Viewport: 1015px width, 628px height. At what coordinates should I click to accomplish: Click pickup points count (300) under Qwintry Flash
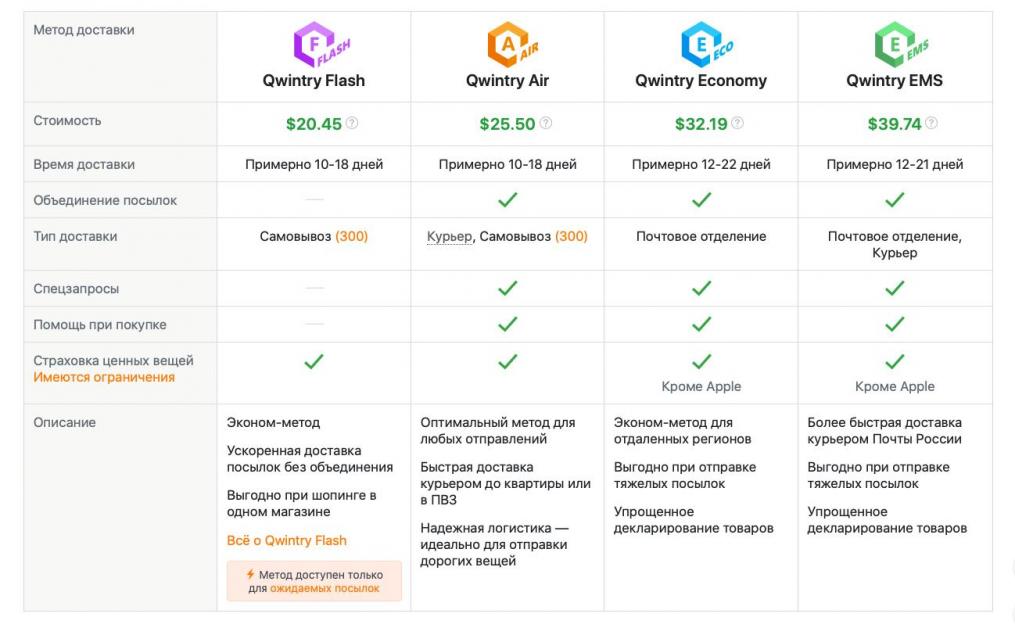click(x=351, y=236)
